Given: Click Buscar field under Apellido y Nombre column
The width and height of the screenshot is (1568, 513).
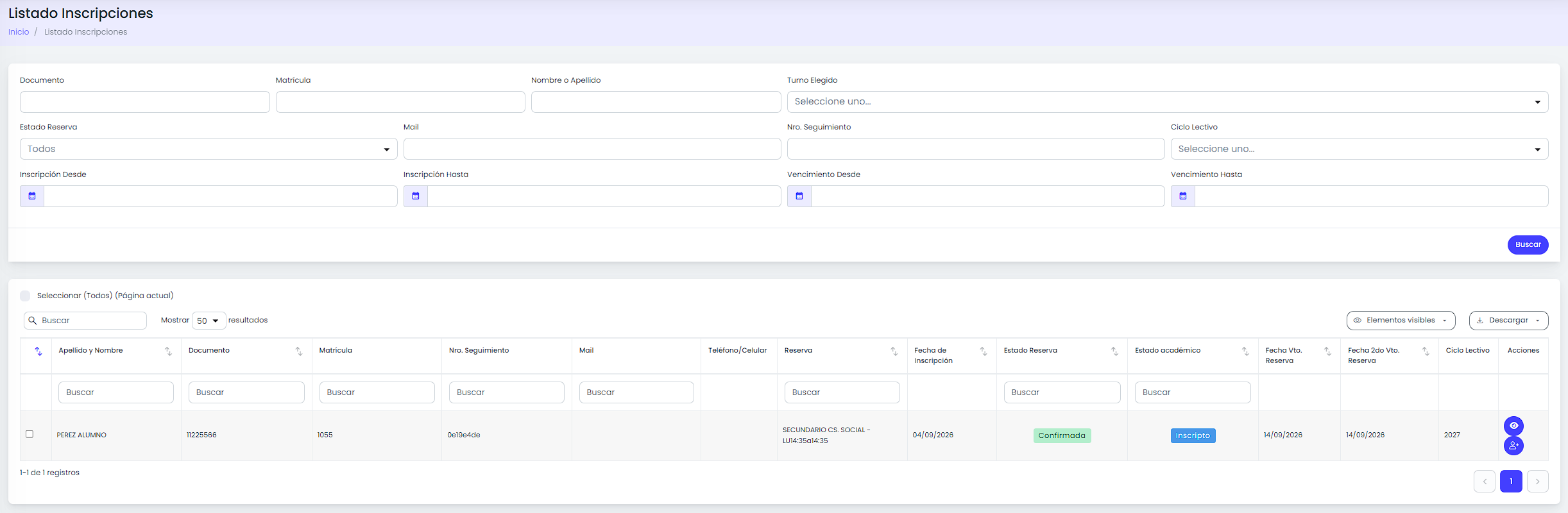Looking at the screenshot, I should click(116, 392).
